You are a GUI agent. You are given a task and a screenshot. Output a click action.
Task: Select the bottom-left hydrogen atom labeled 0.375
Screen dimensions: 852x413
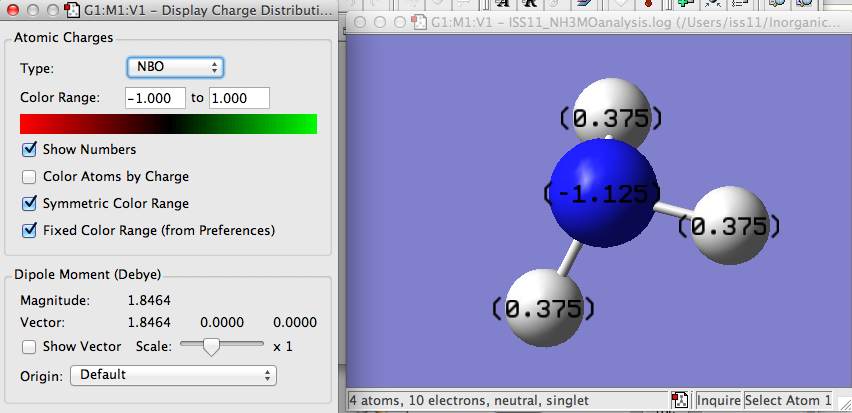pyautogui.click(x=544, y=308)
